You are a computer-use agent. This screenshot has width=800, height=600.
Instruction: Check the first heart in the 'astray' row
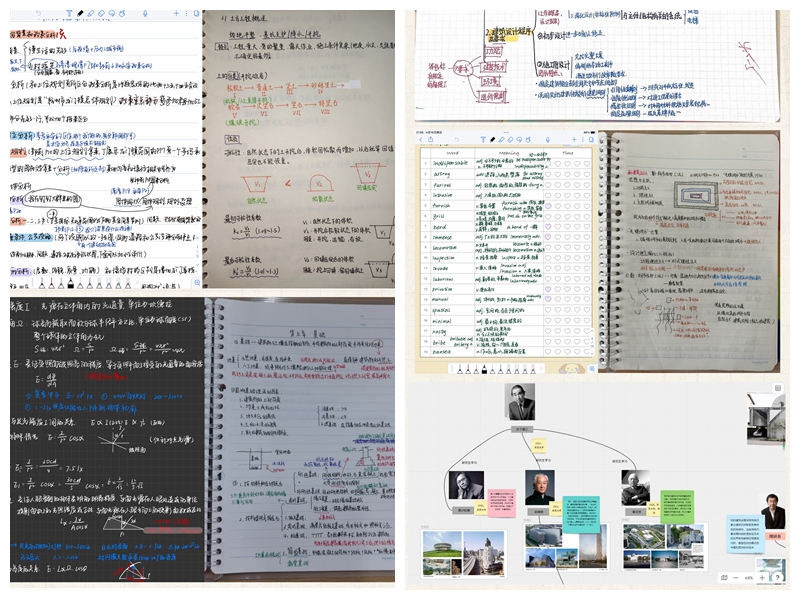tap(549, 172)
